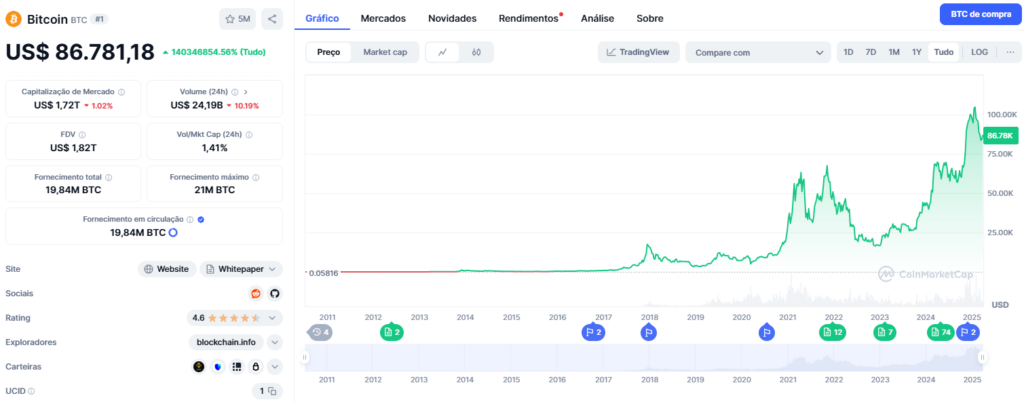Viewport: 1024px width, 402px height.
Task: Copy the UCID with the copy icon
Action: 272,391
